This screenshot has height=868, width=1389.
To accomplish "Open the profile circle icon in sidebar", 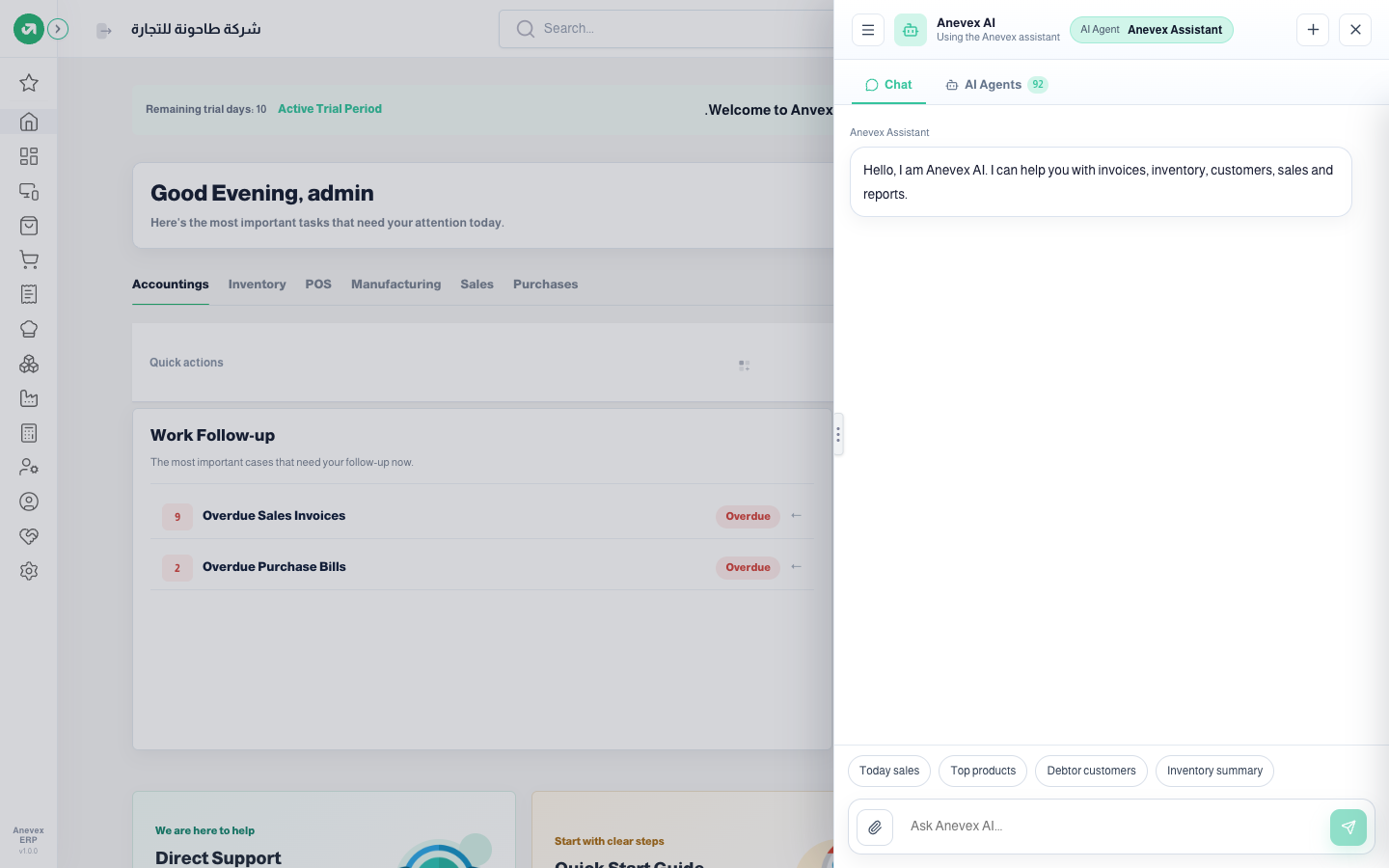I will 29,502.
